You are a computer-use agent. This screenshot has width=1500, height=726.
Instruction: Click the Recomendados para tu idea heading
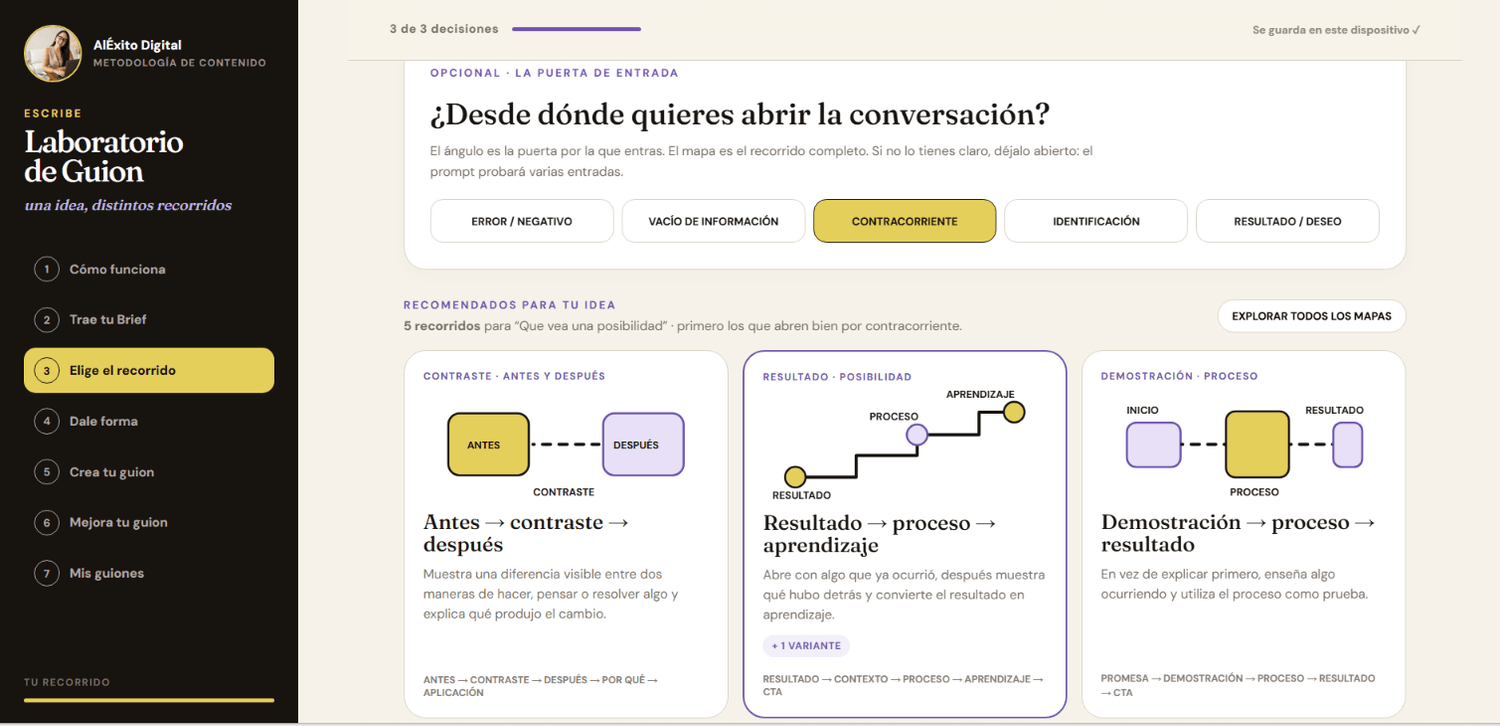coord(509,305)
